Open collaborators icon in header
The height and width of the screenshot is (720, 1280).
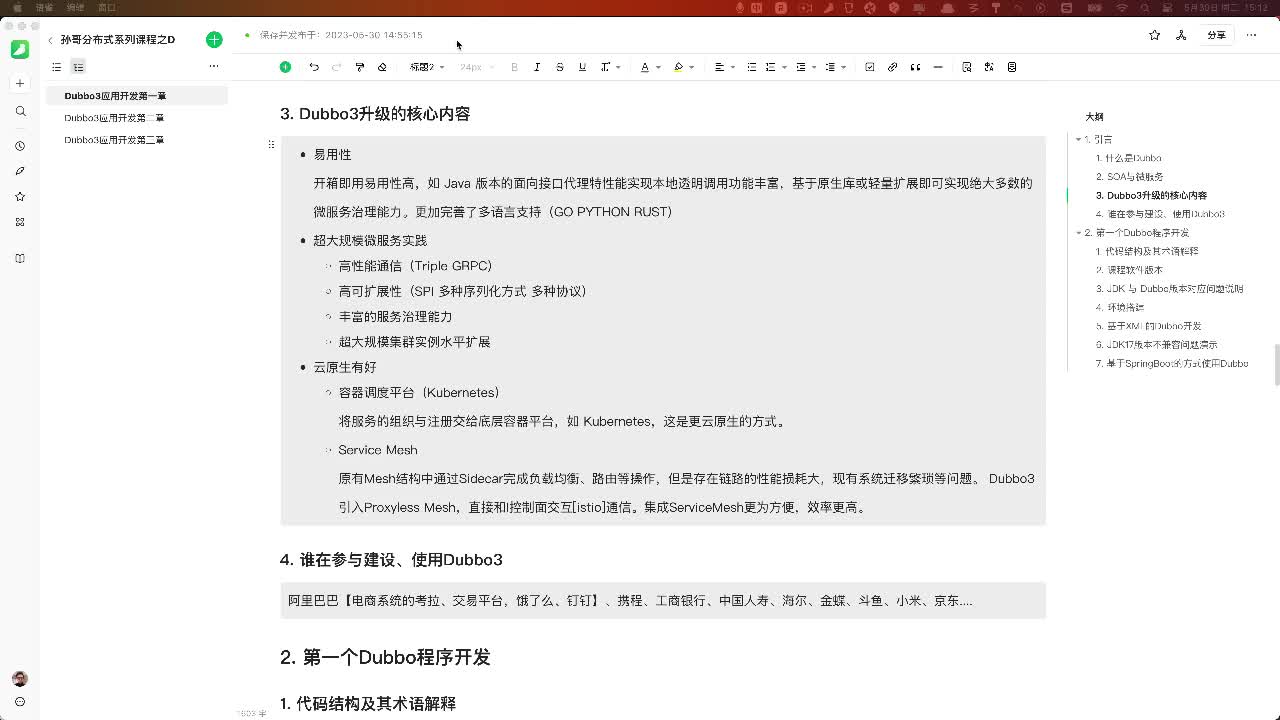(x=1181, y=35)
